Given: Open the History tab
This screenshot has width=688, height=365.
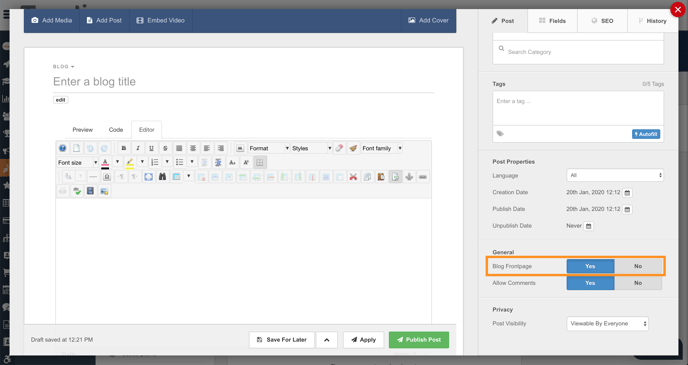Looking at the screenshot, I should pyautogui.click(x=652, y=21).
